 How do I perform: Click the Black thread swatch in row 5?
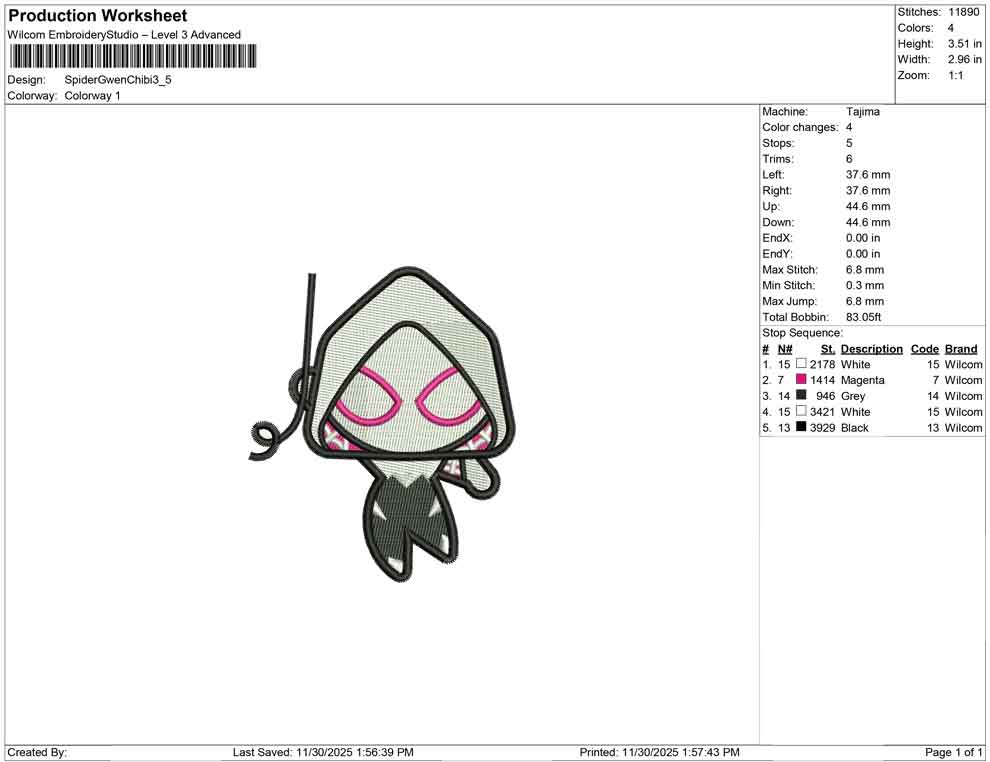(x=801, y=428)
